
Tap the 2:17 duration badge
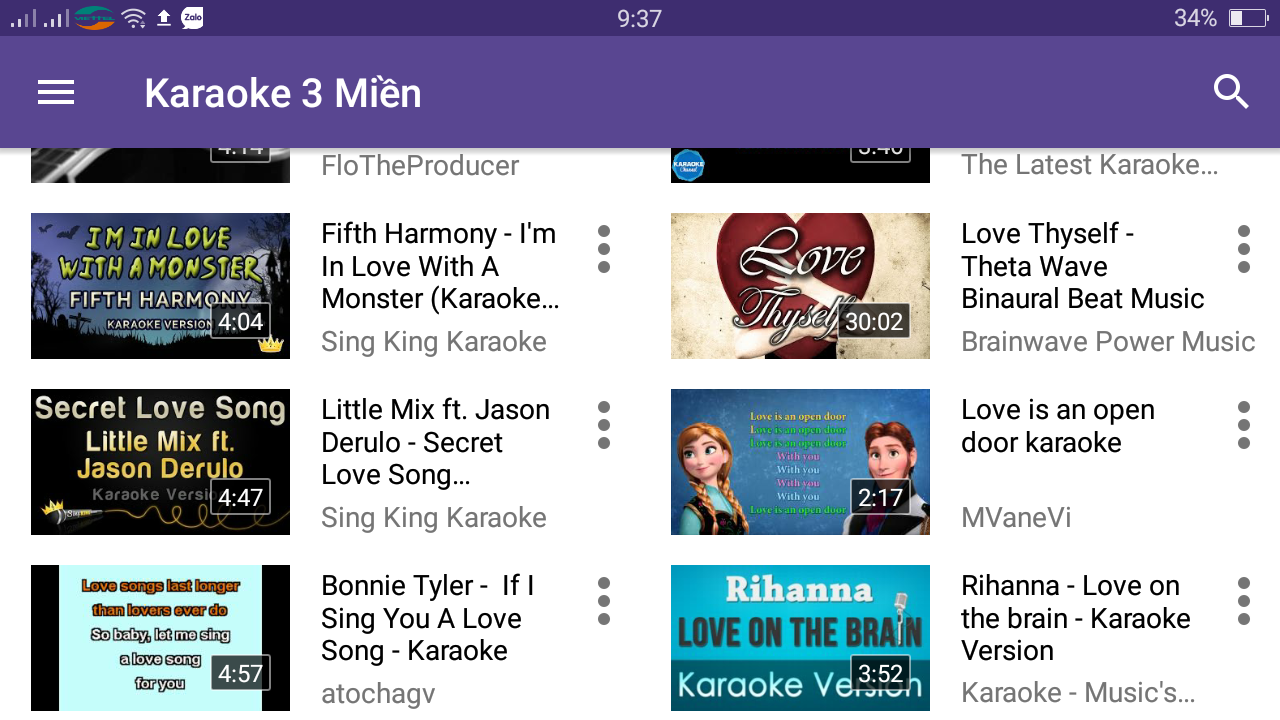[881, 497]
